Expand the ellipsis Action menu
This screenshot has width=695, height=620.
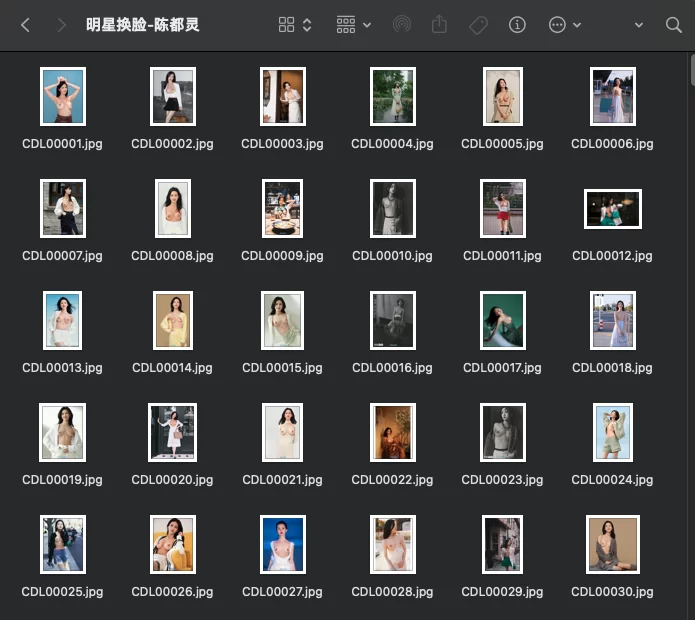tap(565, 25)
